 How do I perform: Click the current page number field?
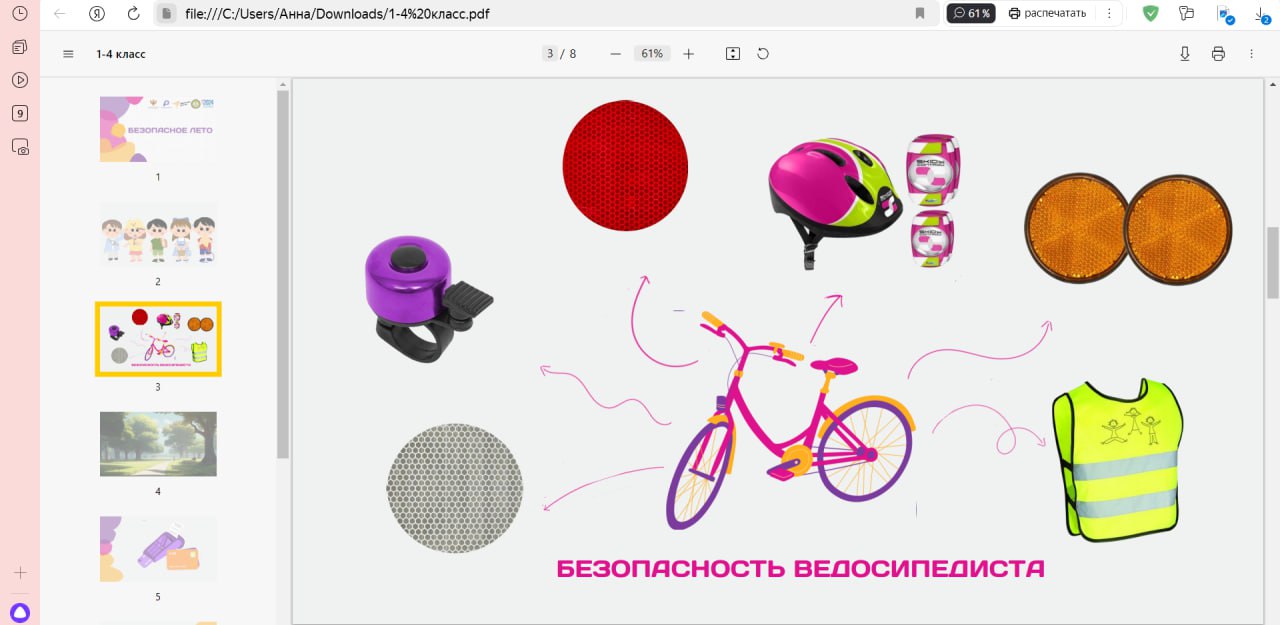(x=550, y=54)
